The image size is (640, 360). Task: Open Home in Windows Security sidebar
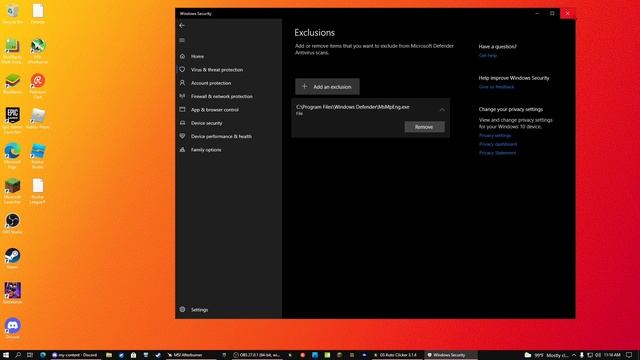tap(198, 56)
